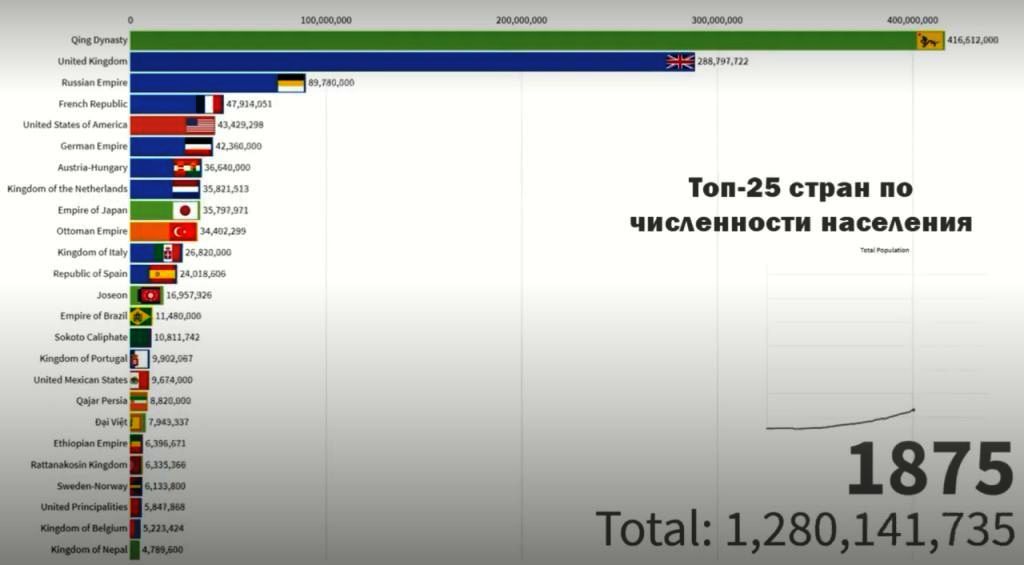The image size is (1024, 565).
Task: Click the Sokoto Caliphate country label
Action: [x=92, y=337]
